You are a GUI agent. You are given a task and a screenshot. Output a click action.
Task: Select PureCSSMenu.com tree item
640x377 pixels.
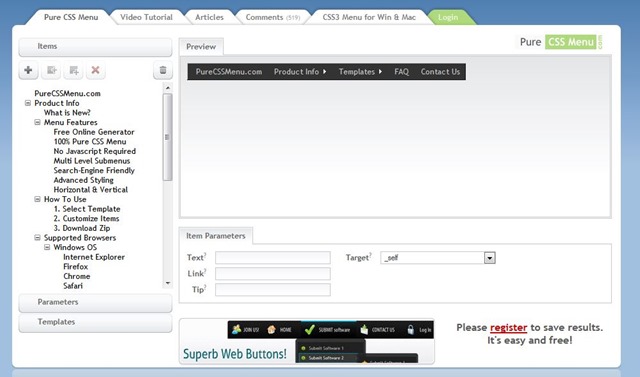67,93
